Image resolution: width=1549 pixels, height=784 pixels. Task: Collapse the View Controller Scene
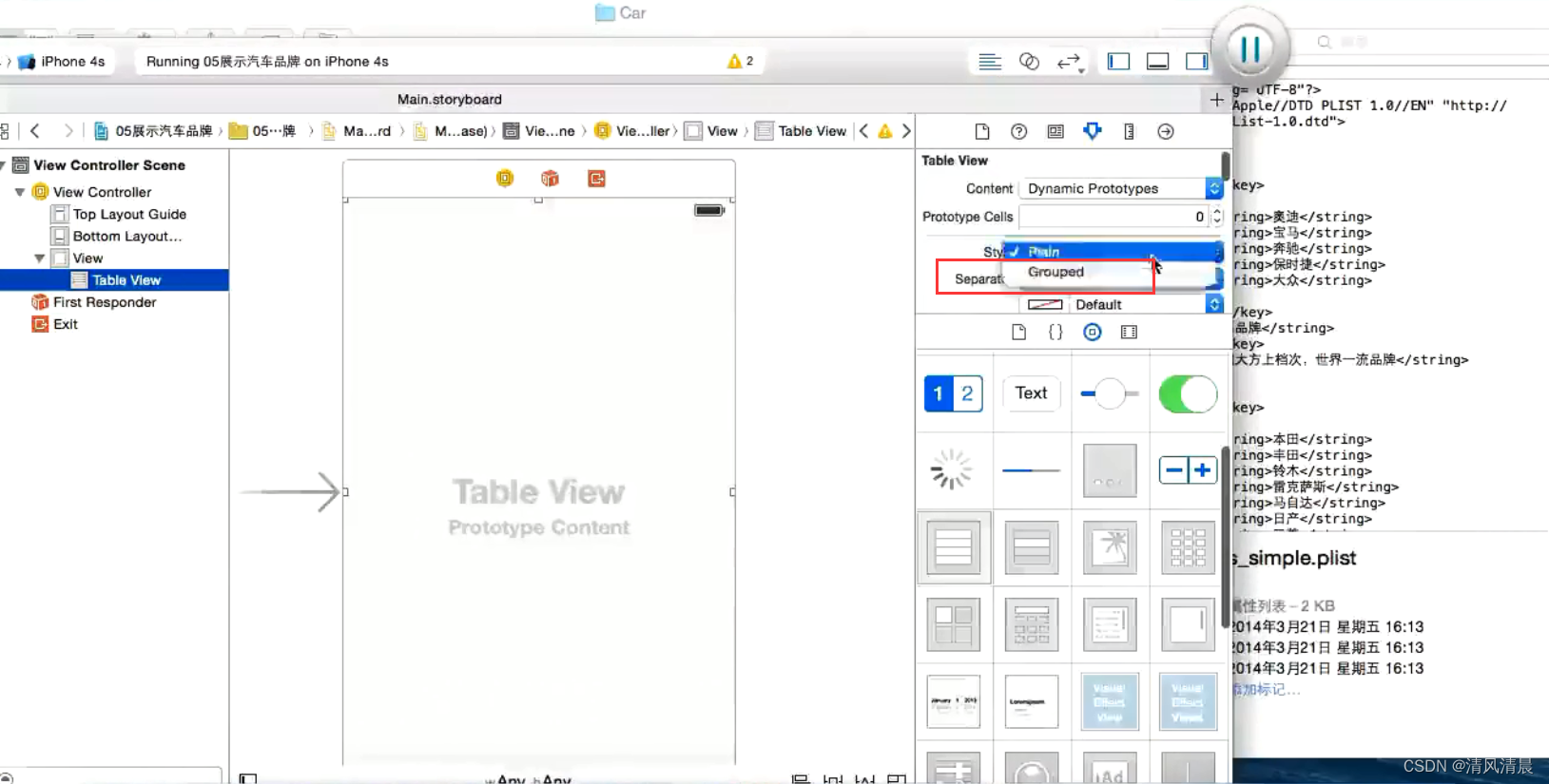coord(3,165)
